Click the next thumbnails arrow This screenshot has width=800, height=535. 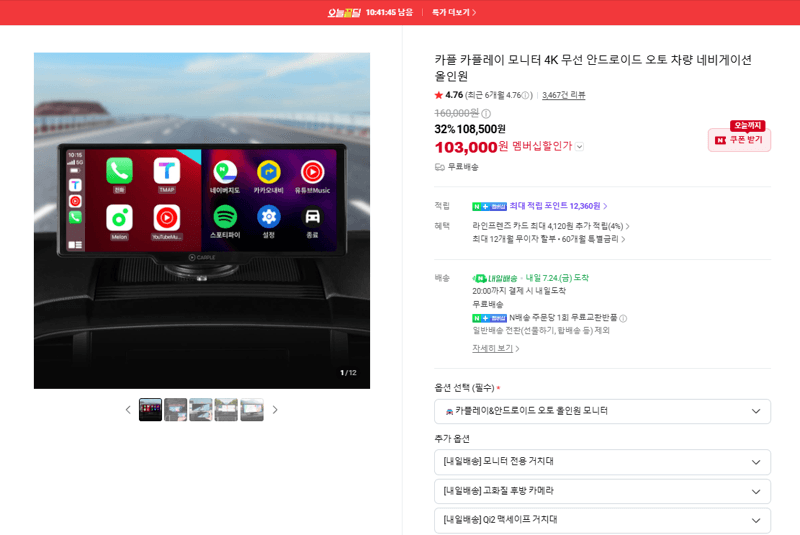point(275,410)
